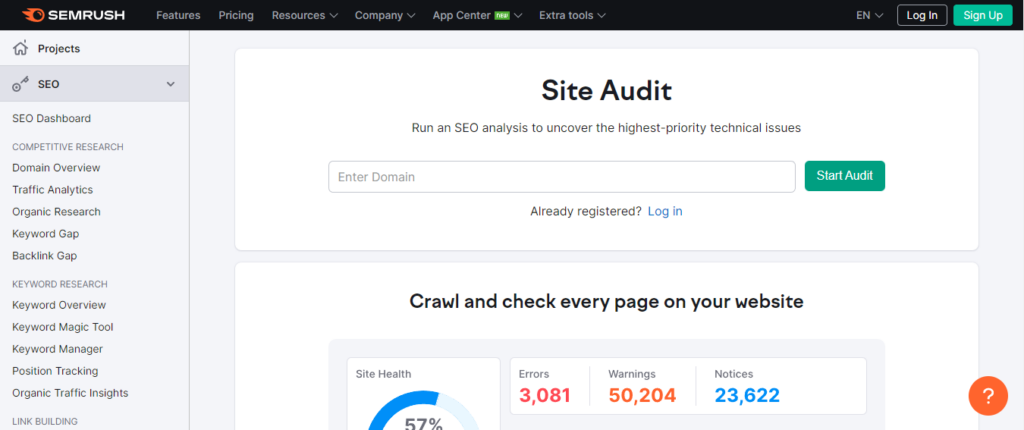Open the EN language selector

point(870,15)
